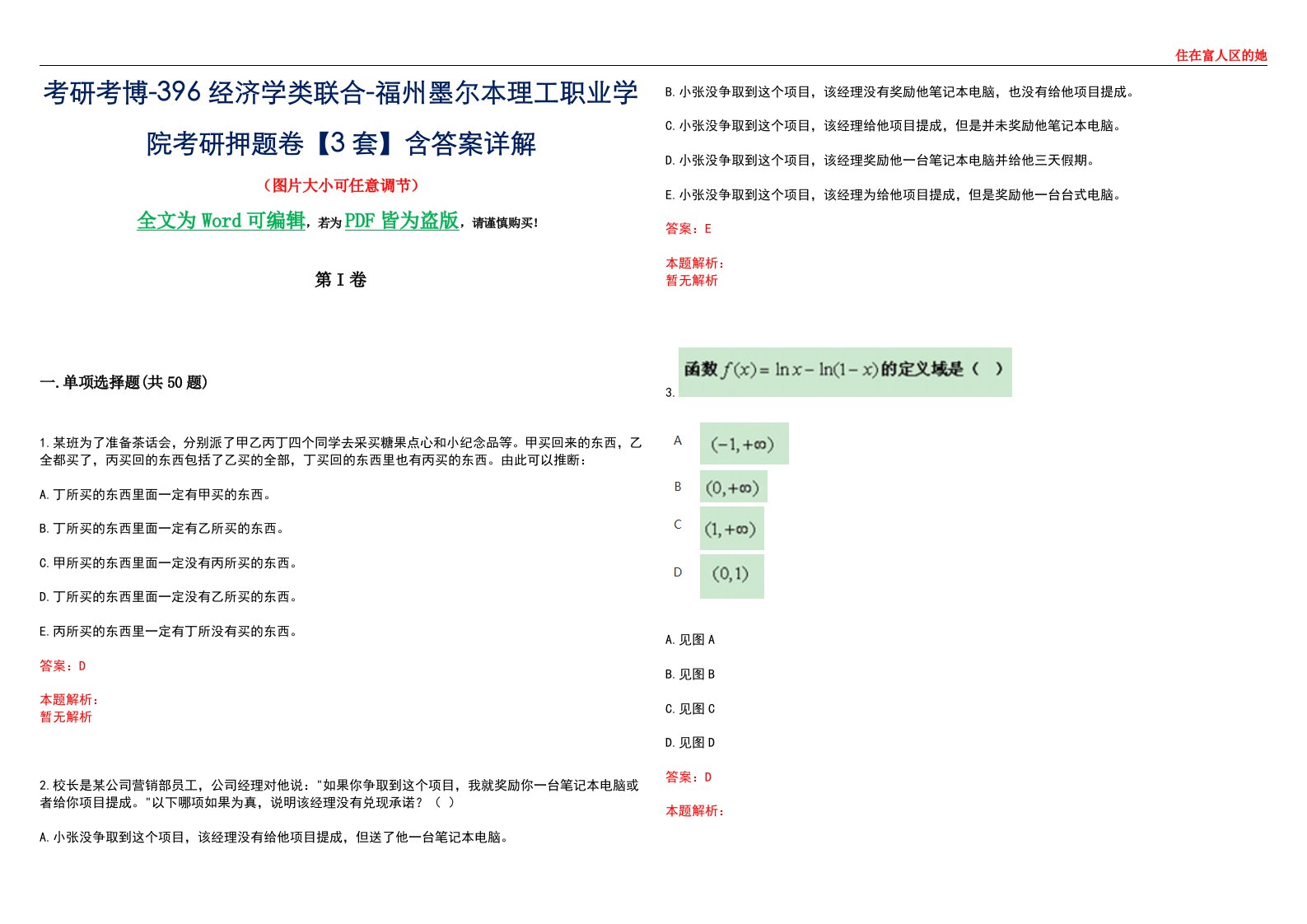Viewport: 1307px width, 924px height.
Task: Click the red note '(图片大小可任意调节)'
Action: point(341,186)
